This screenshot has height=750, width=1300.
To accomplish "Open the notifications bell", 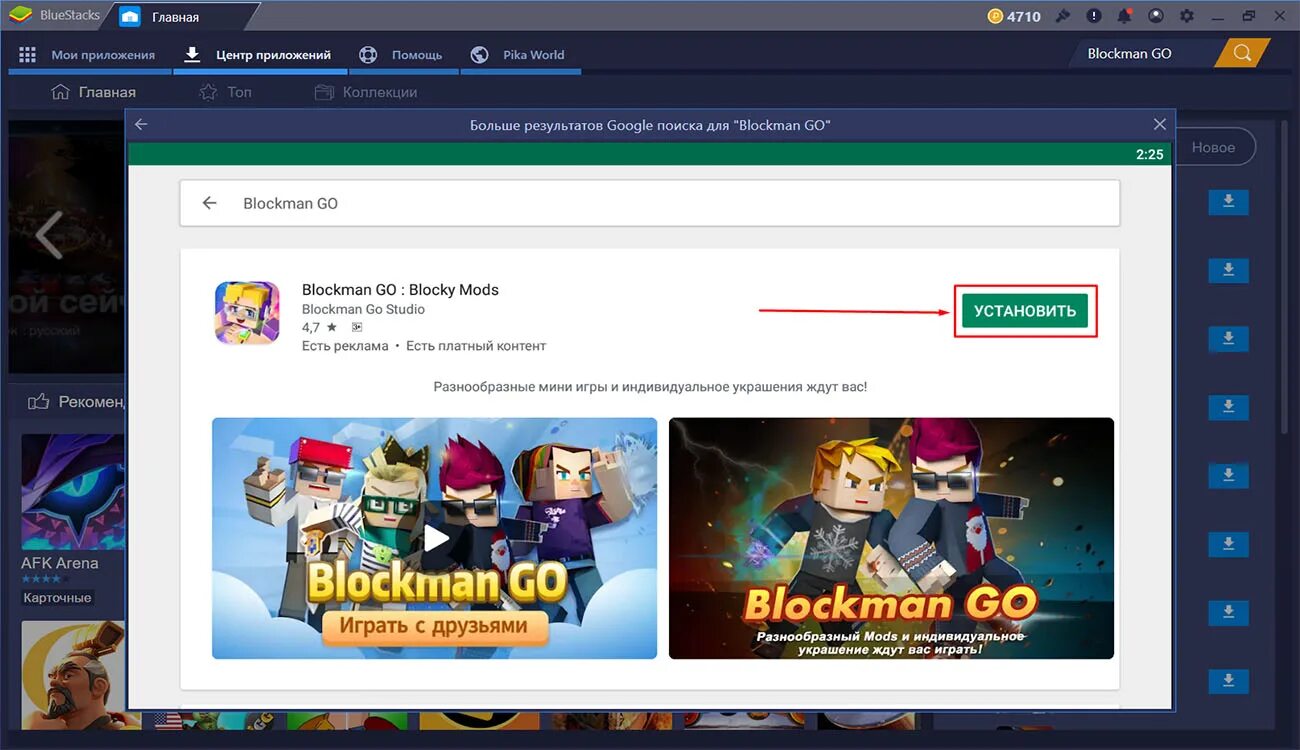I will pyautogui.click(x=1125, y=16).
